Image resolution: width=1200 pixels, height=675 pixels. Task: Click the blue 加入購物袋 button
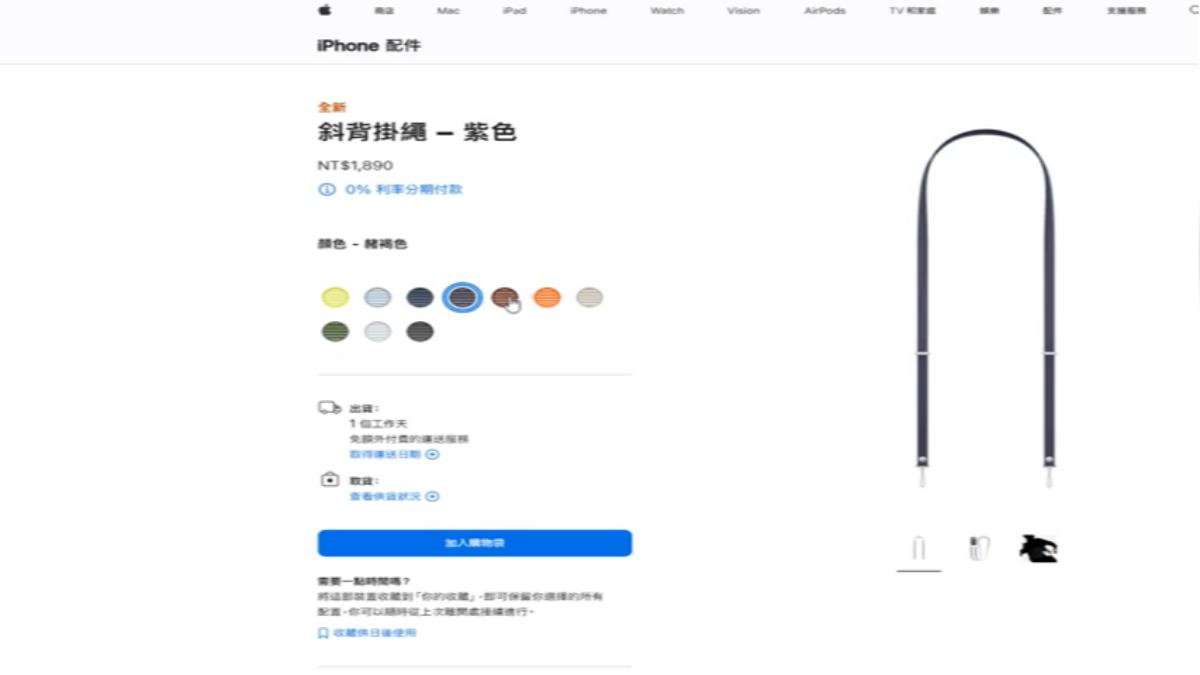pyautogui.click(x=475, y=543)
